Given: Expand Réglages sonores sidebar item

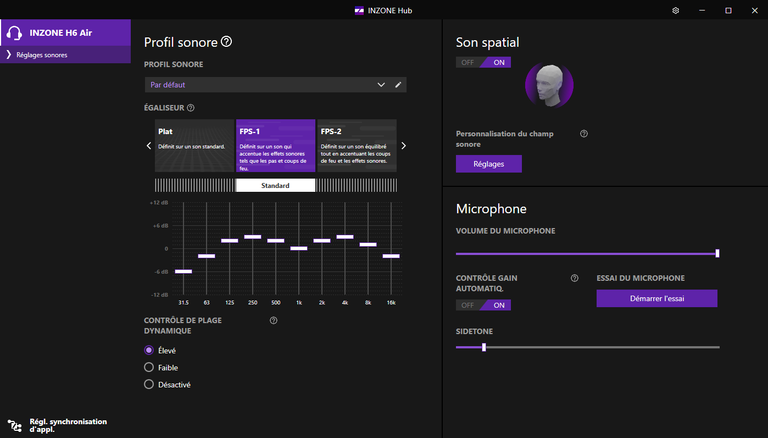Looking at the screenshot, I should point(66,55).
